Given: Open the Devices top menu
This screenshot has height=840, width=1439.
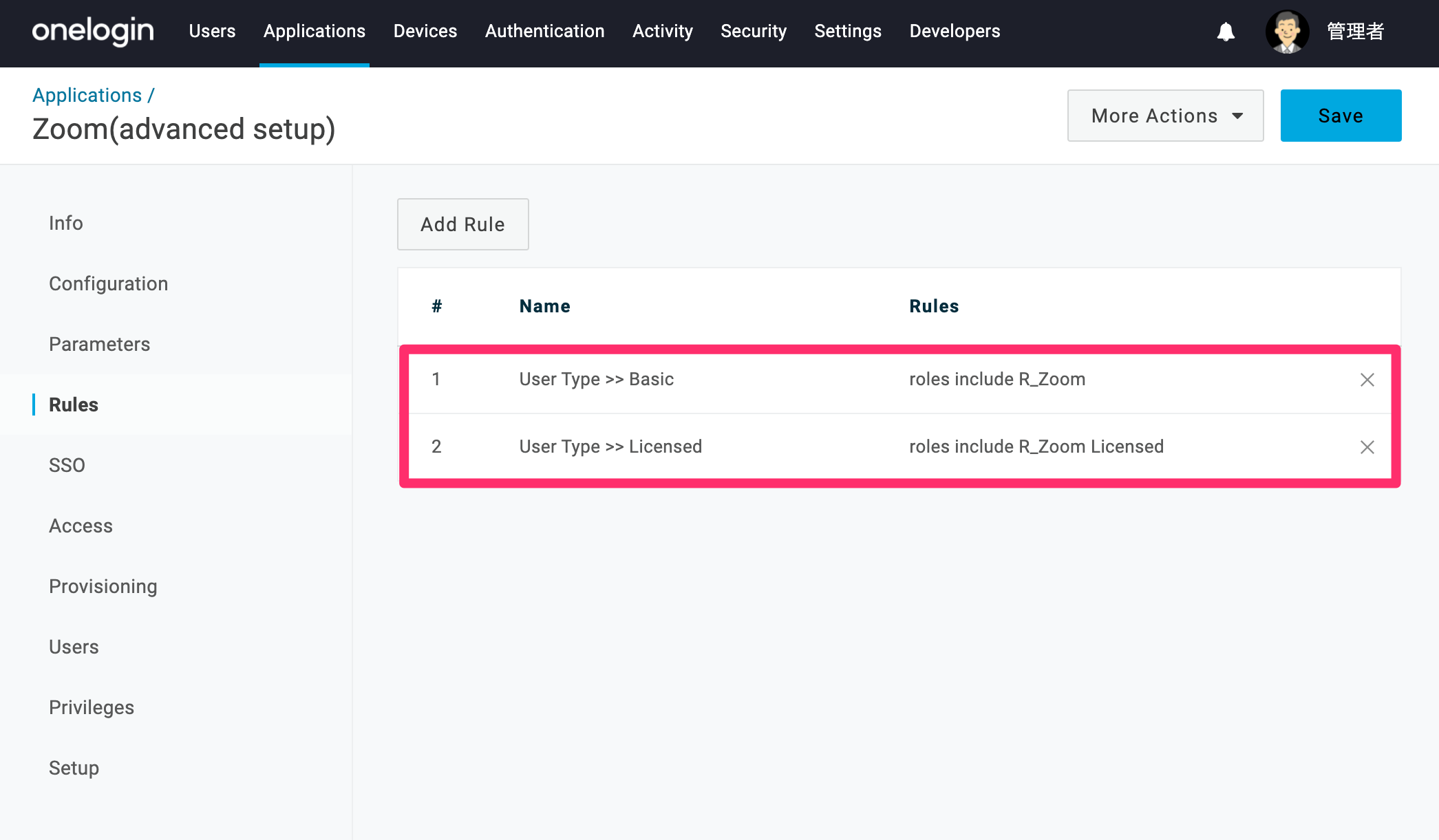Looking at the screenshot, I should (425, 31).
